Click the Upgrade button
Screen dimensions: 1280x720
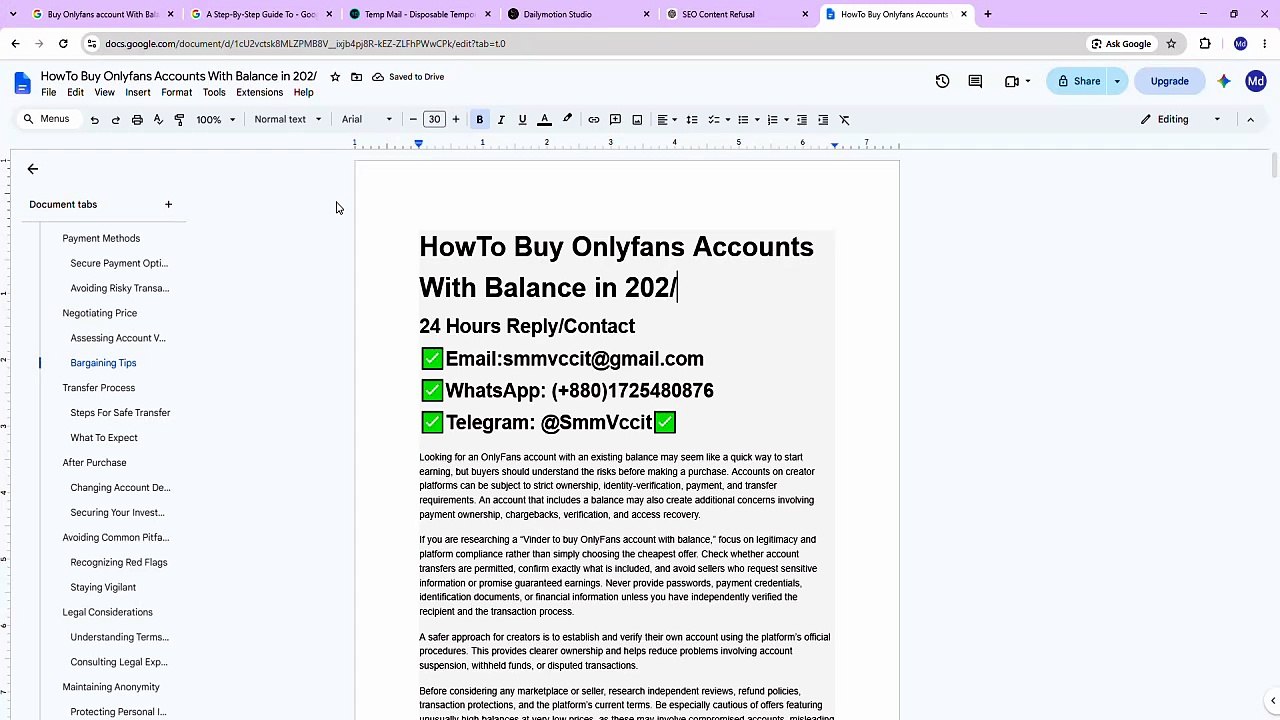click(x=1169, y=81)
